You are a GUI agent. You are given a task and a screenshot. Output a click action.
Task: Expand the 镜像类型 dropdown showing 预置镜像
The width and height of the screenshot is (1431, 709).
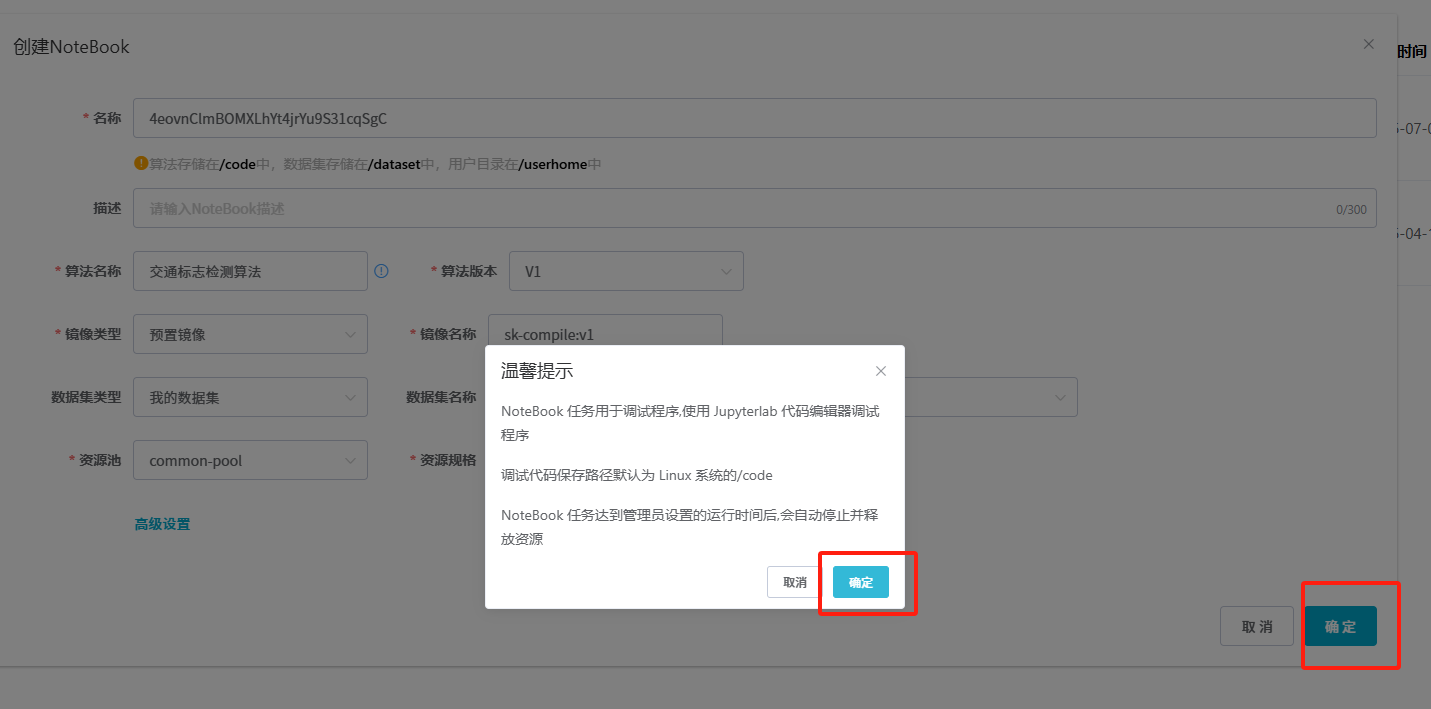tap(250, 334)
